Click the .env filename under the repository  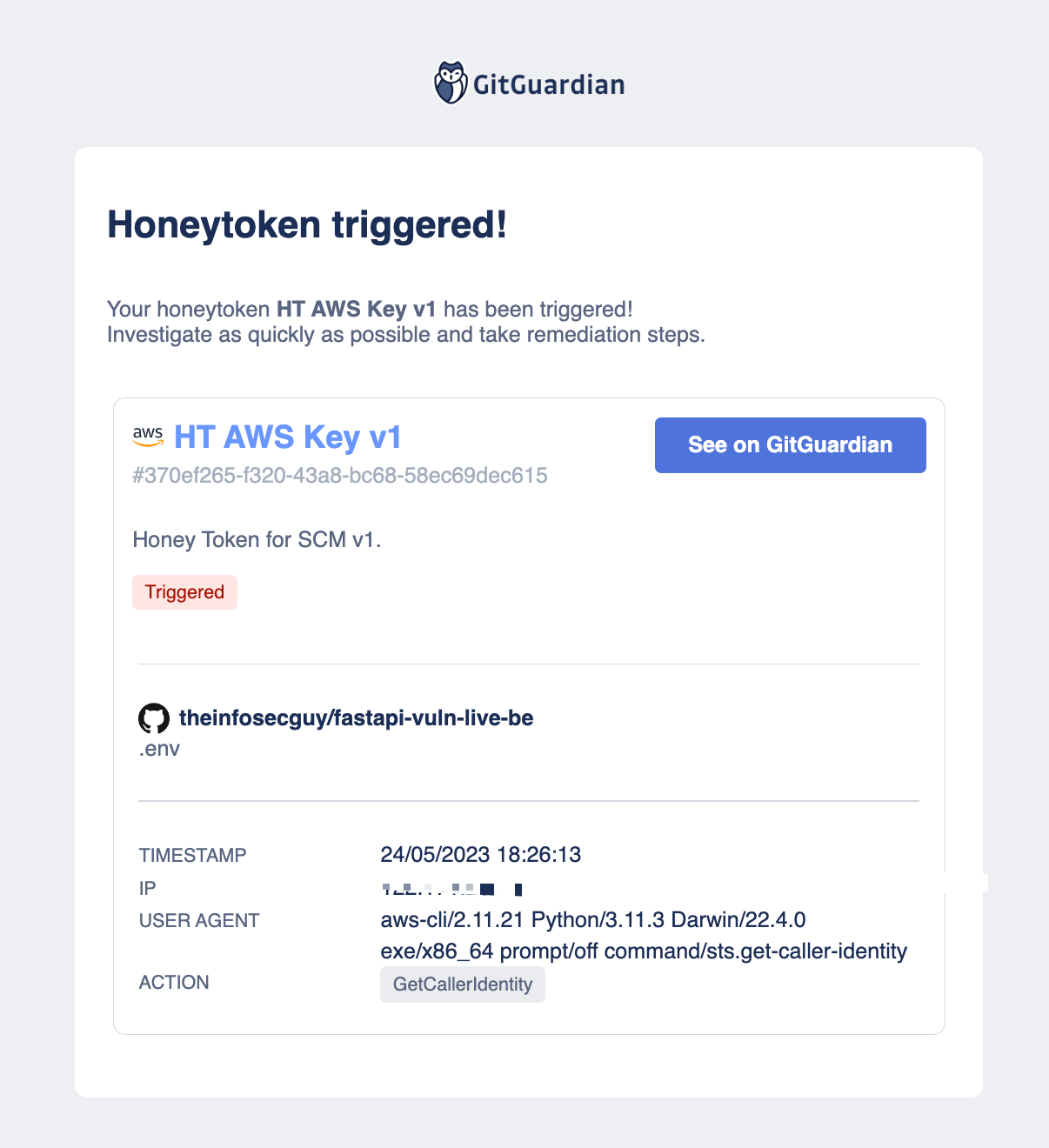click(159, 749)
